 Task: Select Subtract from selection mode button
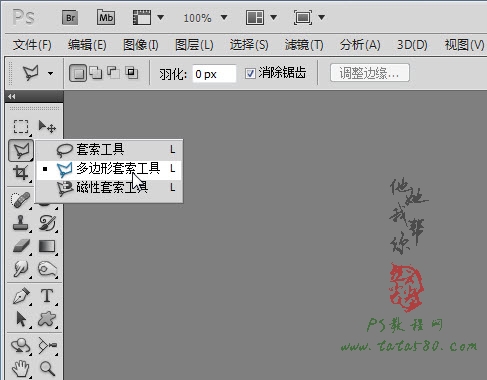[x=113, y=73]
